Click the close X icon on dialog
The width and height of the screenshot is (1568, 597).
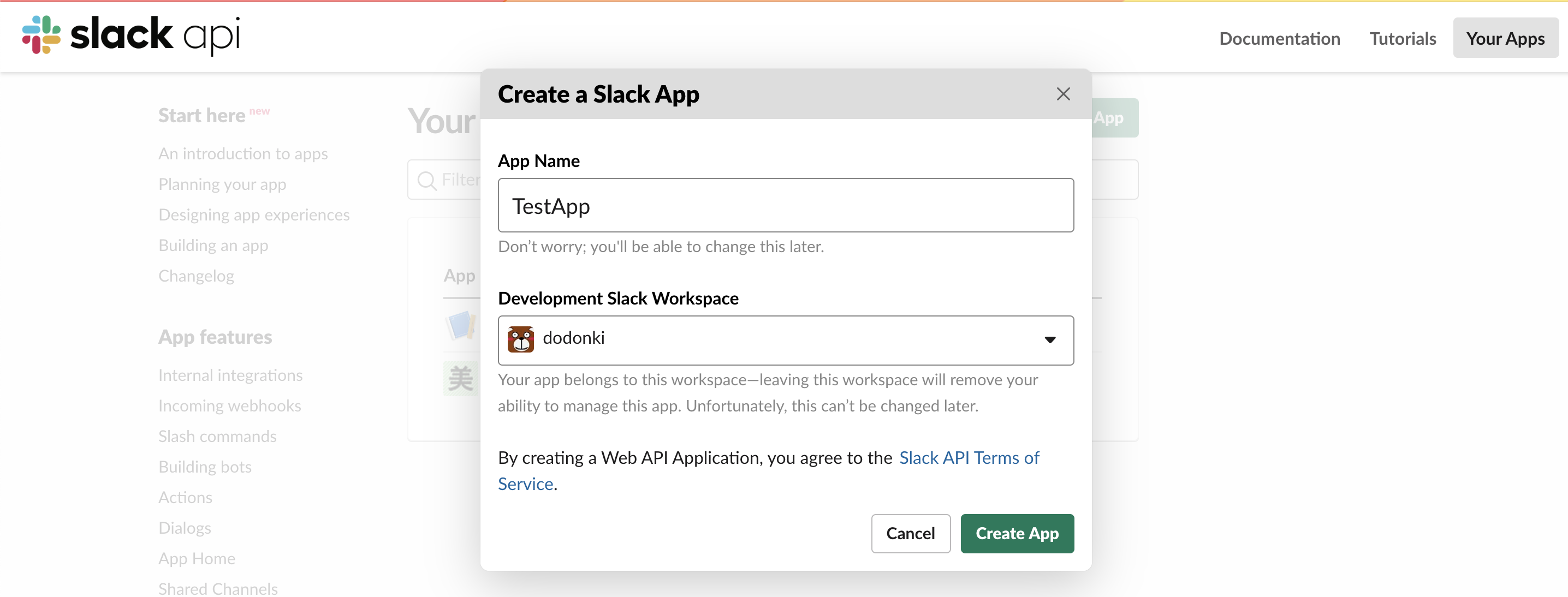(1062, 94)
